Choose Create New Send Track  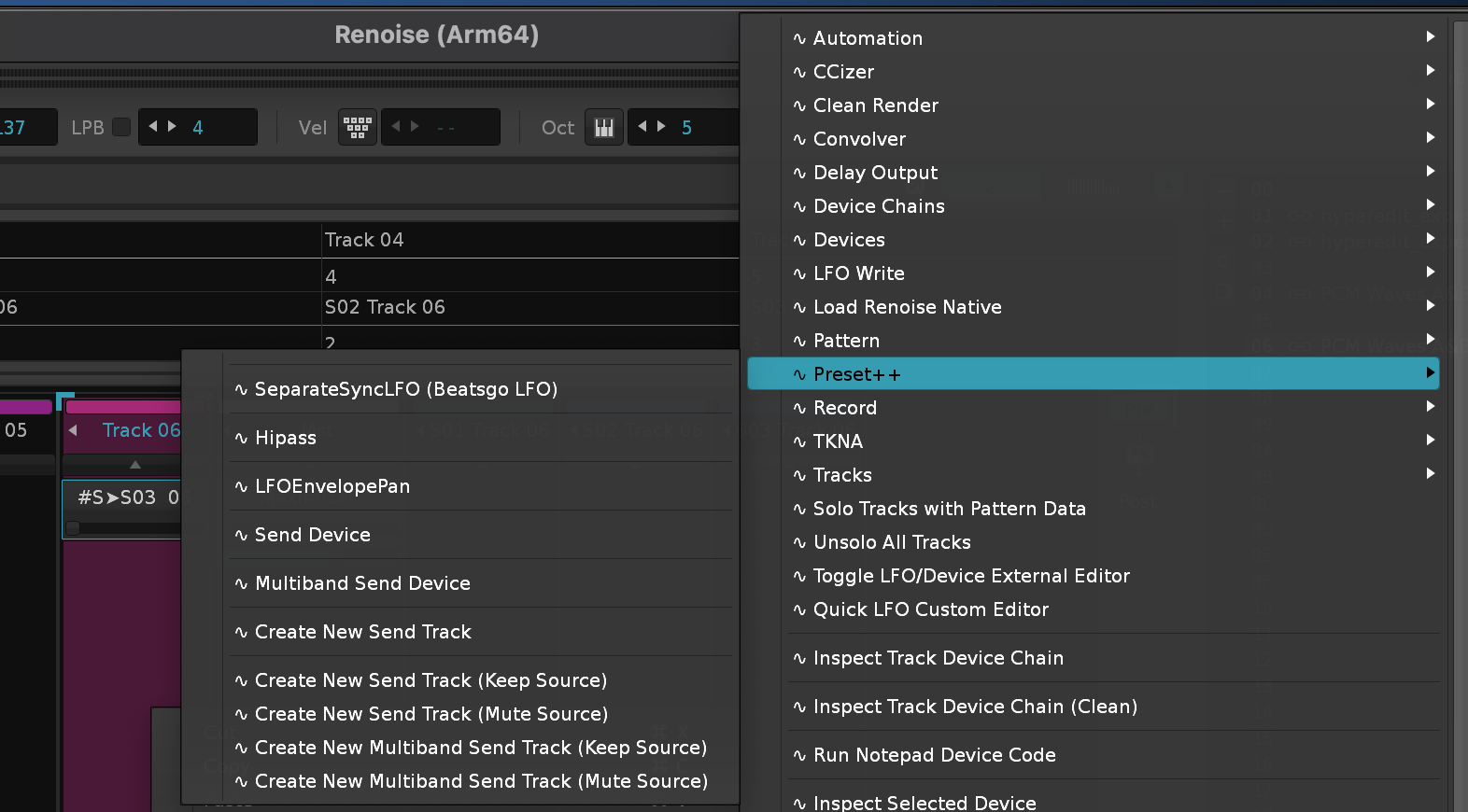363,632
